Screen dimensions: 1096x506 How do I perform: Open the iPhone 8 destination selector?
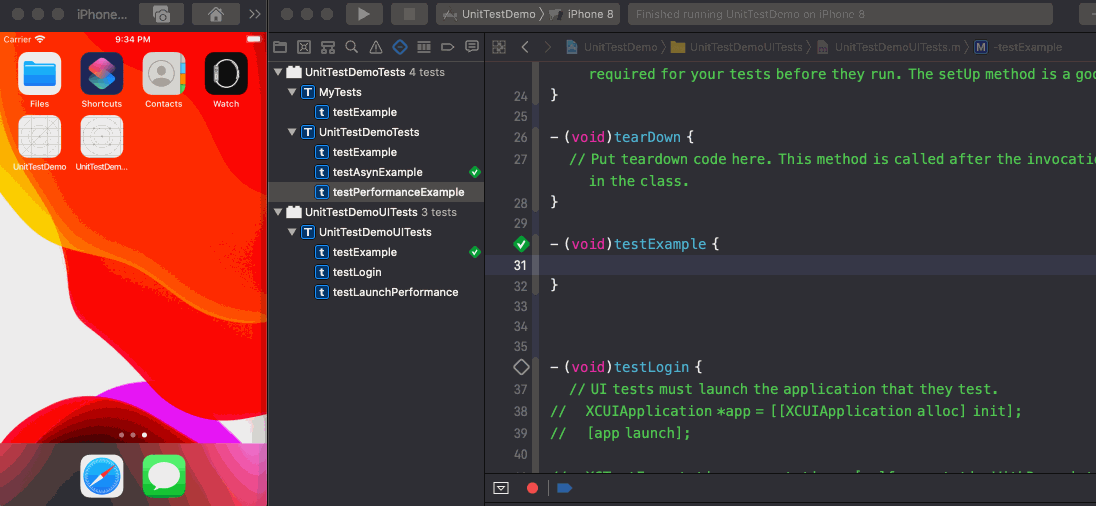point(592,14)
